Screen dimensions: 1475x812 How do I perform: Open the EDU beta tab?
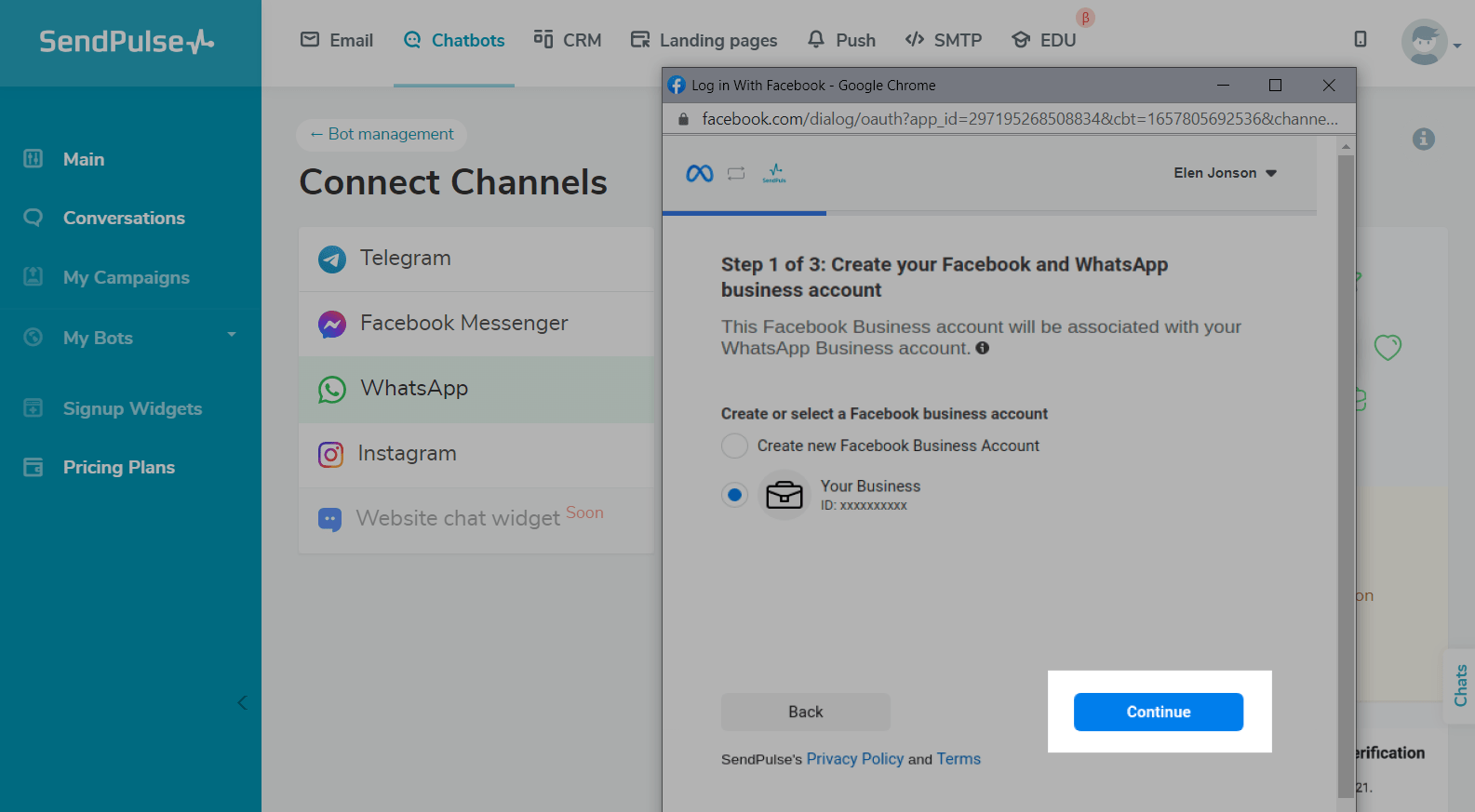point(1044,40)
